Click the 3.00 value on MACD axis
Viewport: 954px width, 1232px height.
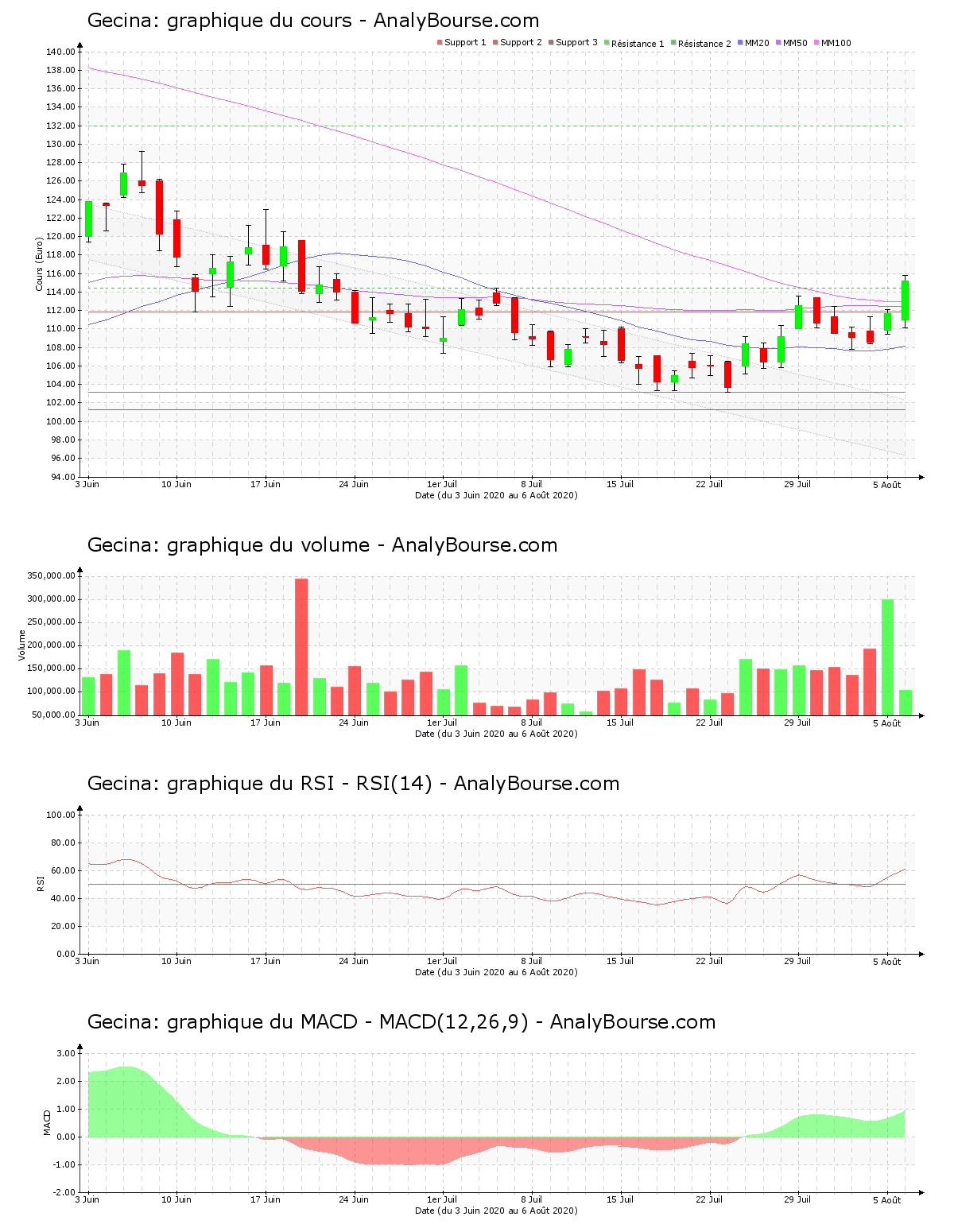tap(65, 1053)
